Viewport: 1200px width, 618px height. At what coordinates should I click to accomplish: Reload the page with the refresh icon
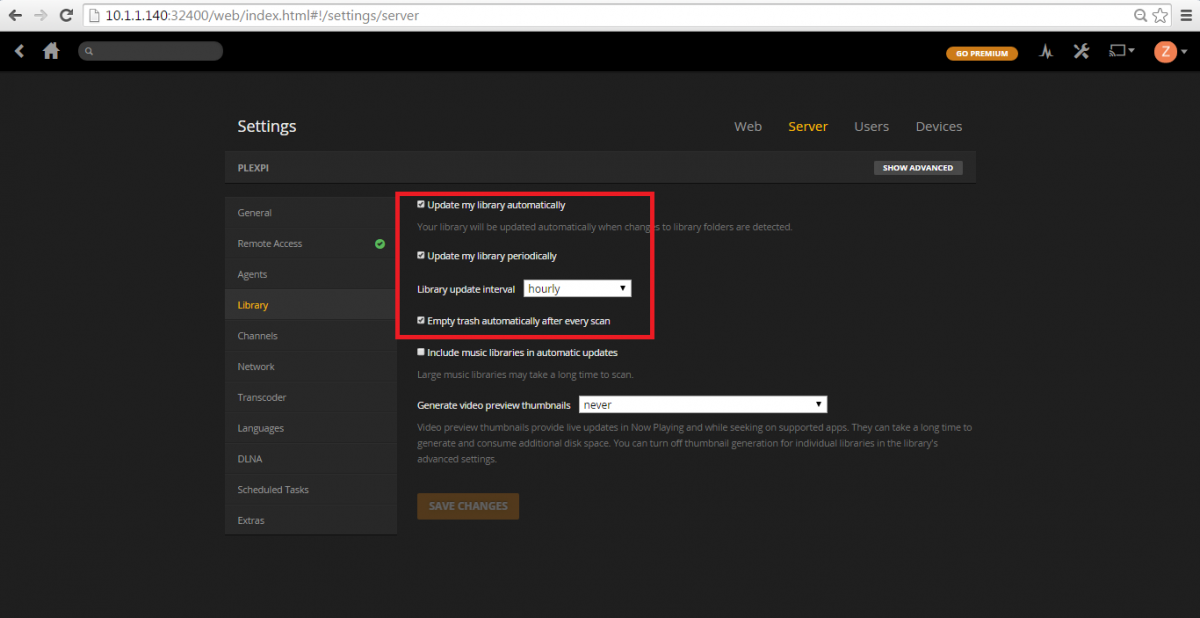pos(66,15)
